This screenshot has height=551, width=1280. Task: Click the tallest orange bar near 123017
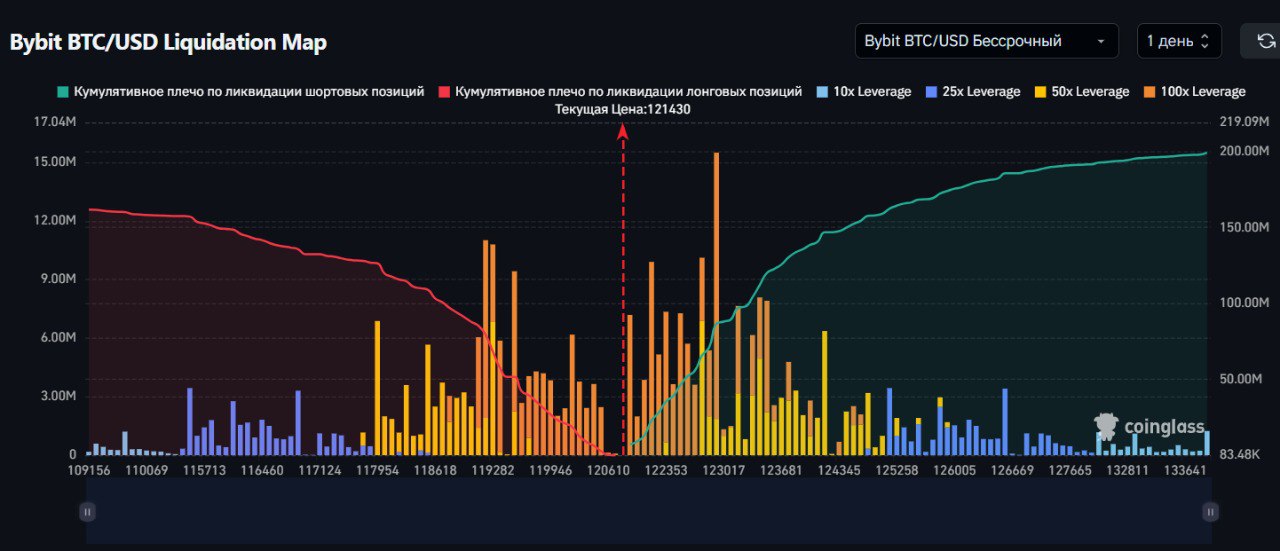pyautogui.click(x=716, y=300)
